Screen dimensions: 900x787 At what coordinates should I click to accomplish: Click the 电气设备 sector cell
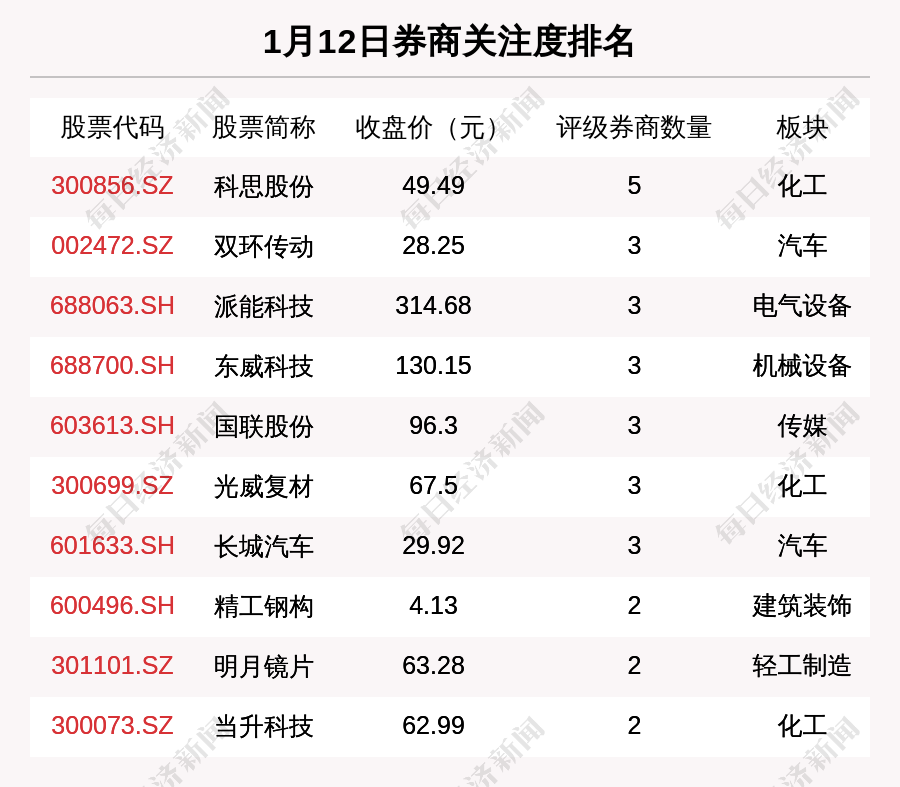click(802, 306)
